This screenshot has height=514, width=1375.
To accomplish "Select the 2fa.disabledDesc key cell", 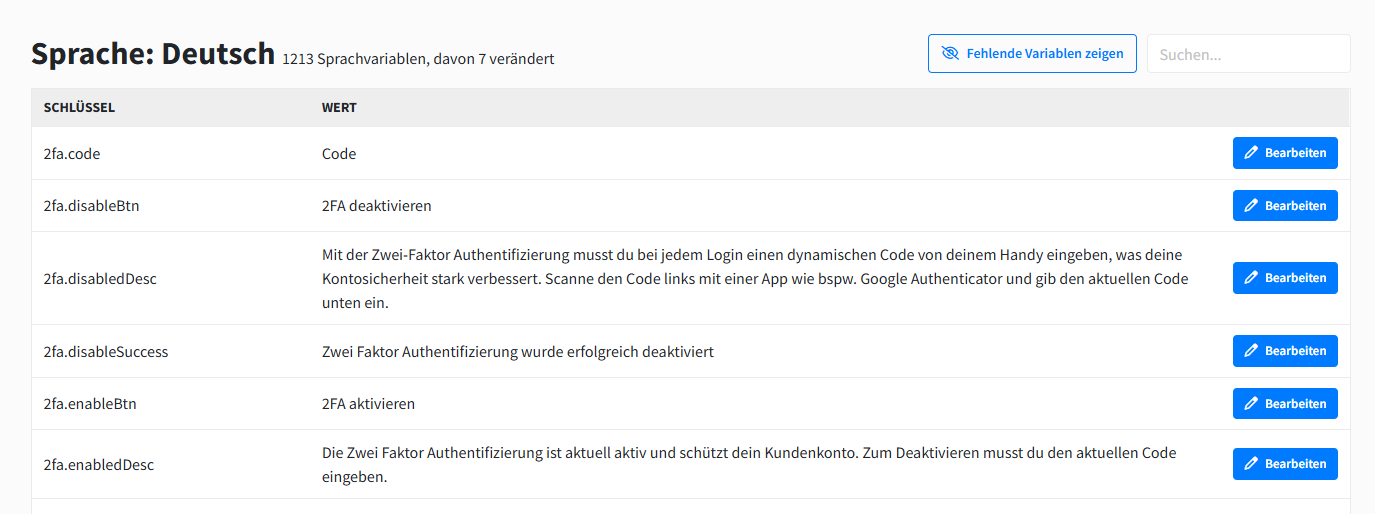I will [x=100, y=279].
